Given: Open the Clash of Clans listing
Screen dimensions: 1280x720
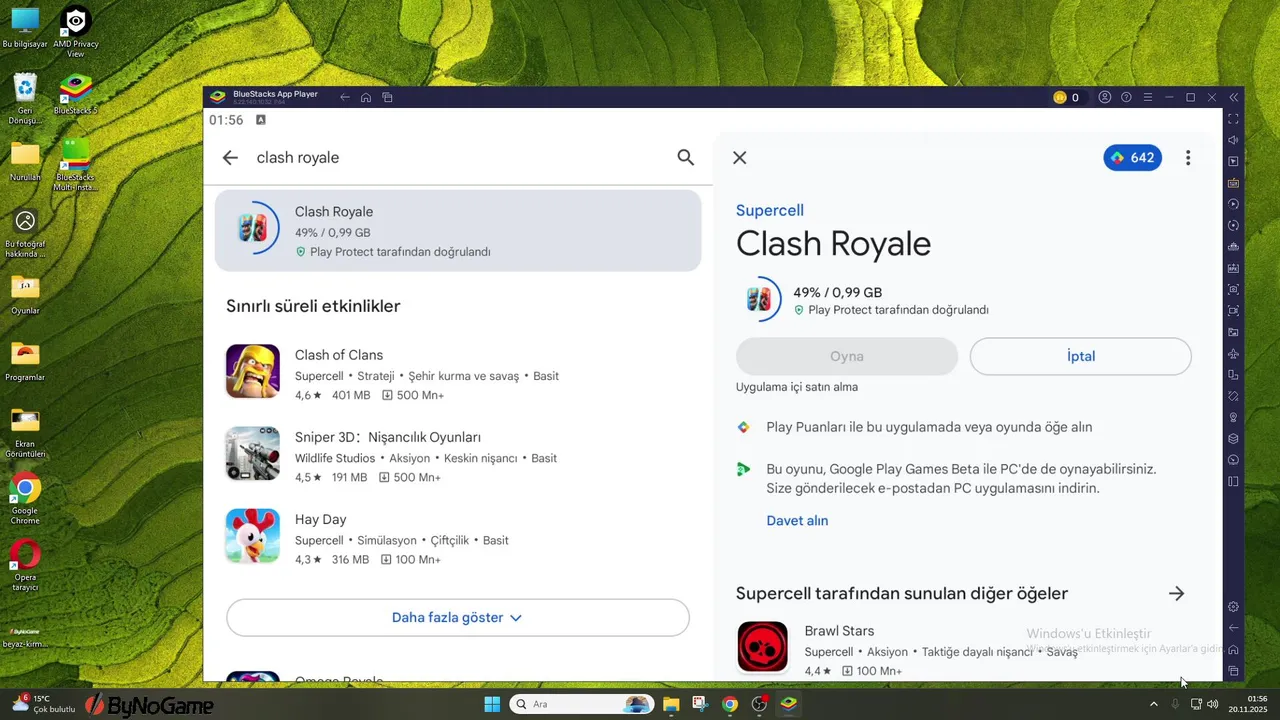Looking at the screenshot, I should pos(458,374).
